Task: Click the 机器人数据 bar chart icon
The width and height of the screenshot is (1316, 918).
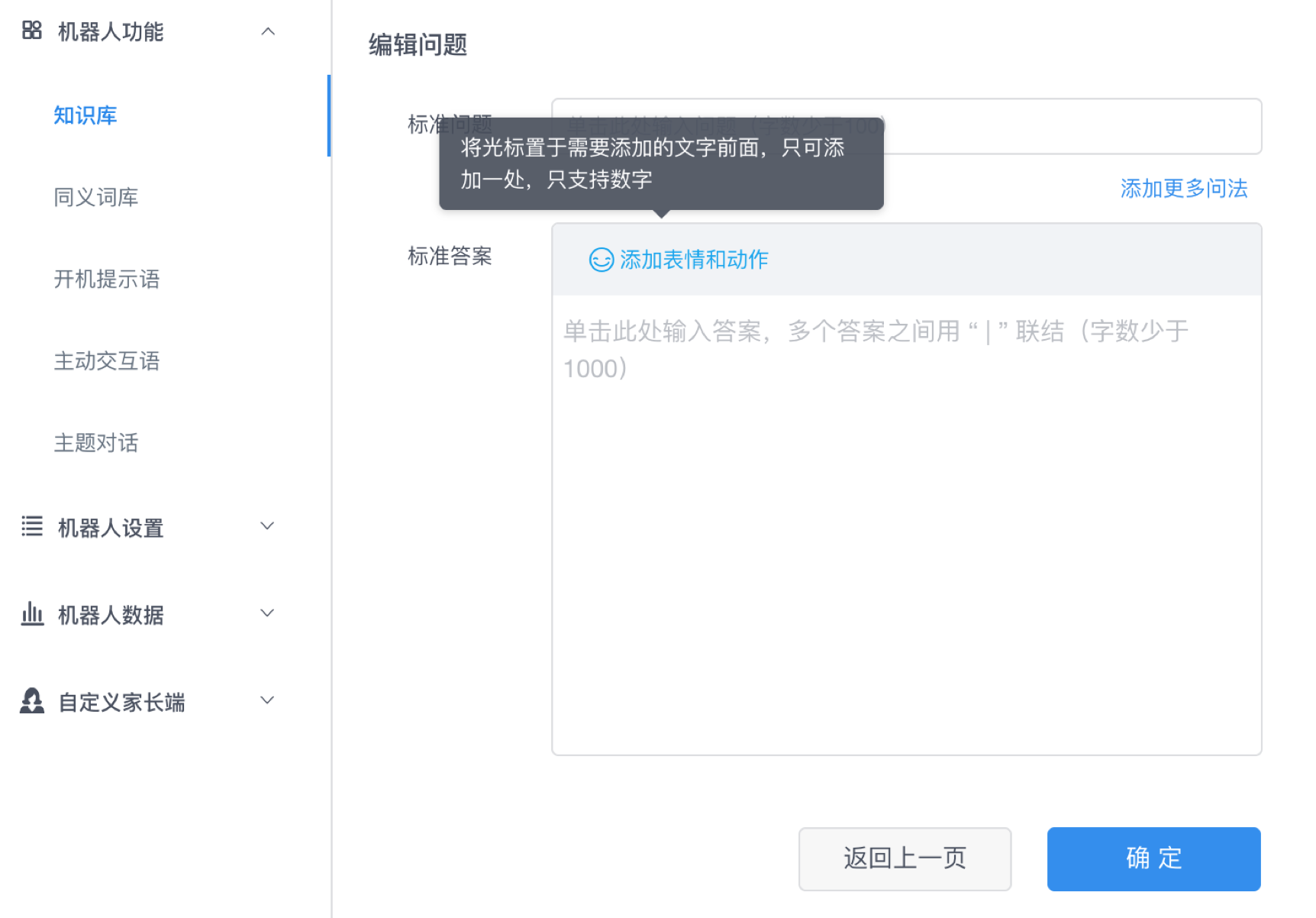Action: click(31, 613)
